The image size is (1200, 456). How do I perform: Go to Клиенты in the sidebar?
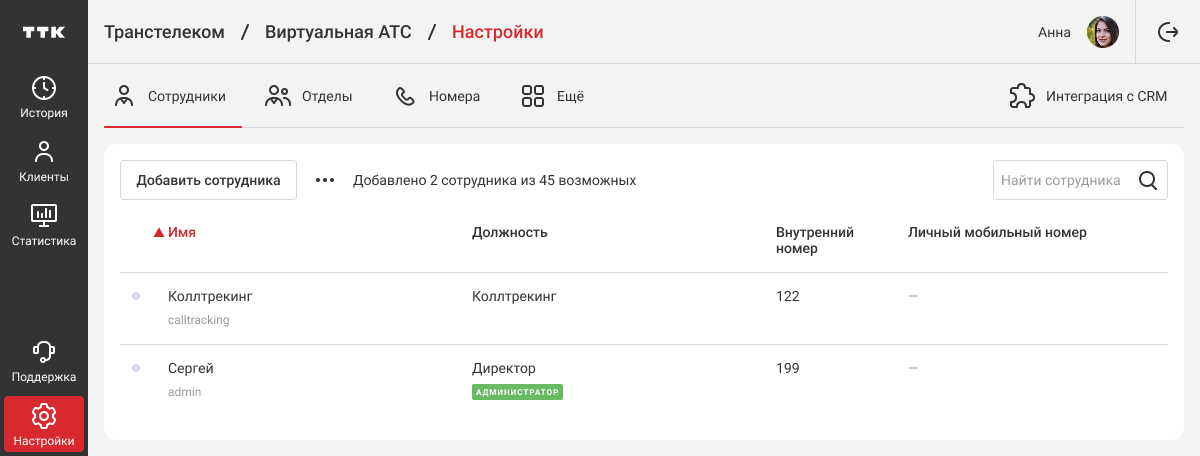click(x=44, y=162)
